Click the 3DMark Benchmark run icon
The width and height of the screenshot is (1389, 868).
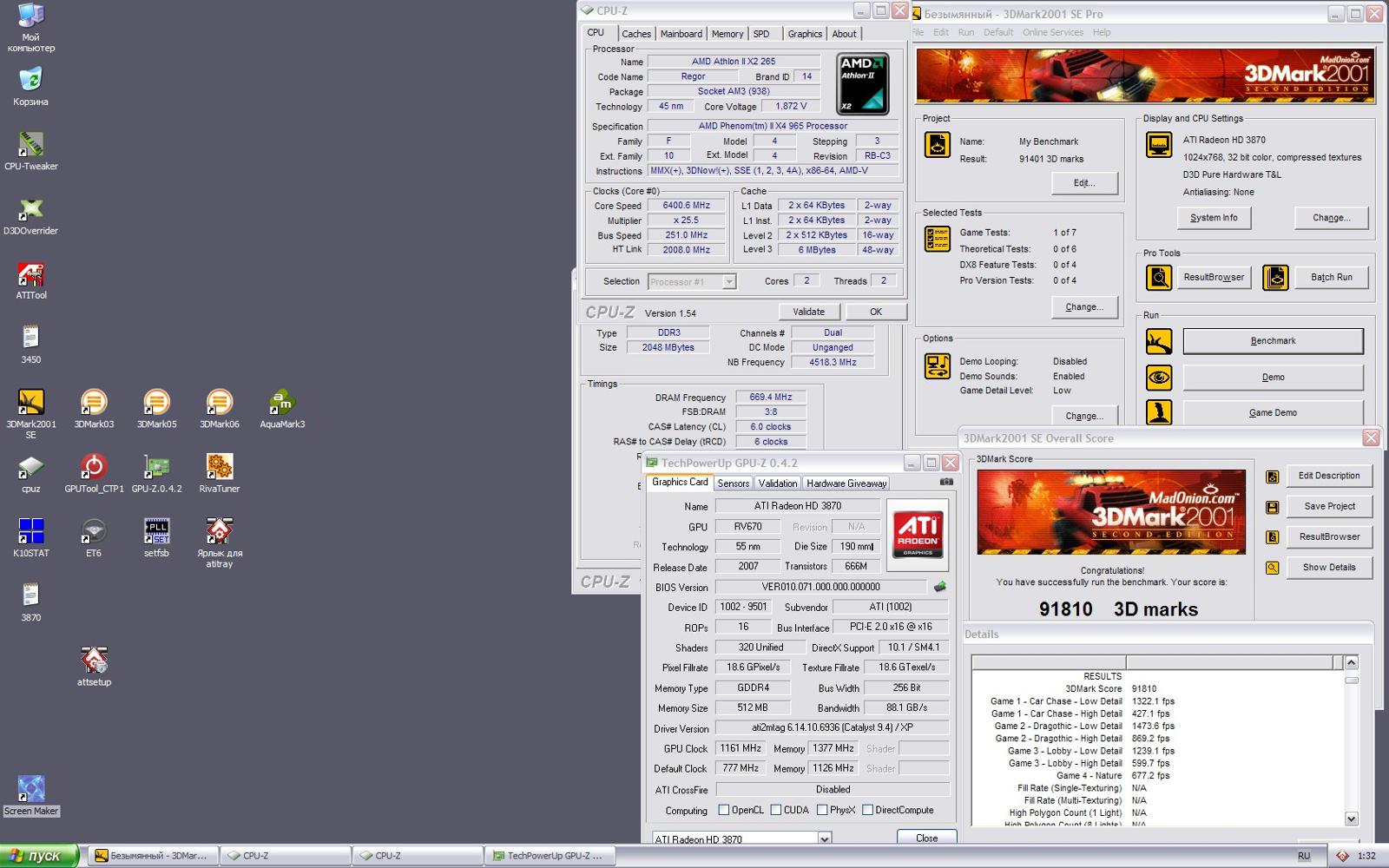click(1159, 341)
